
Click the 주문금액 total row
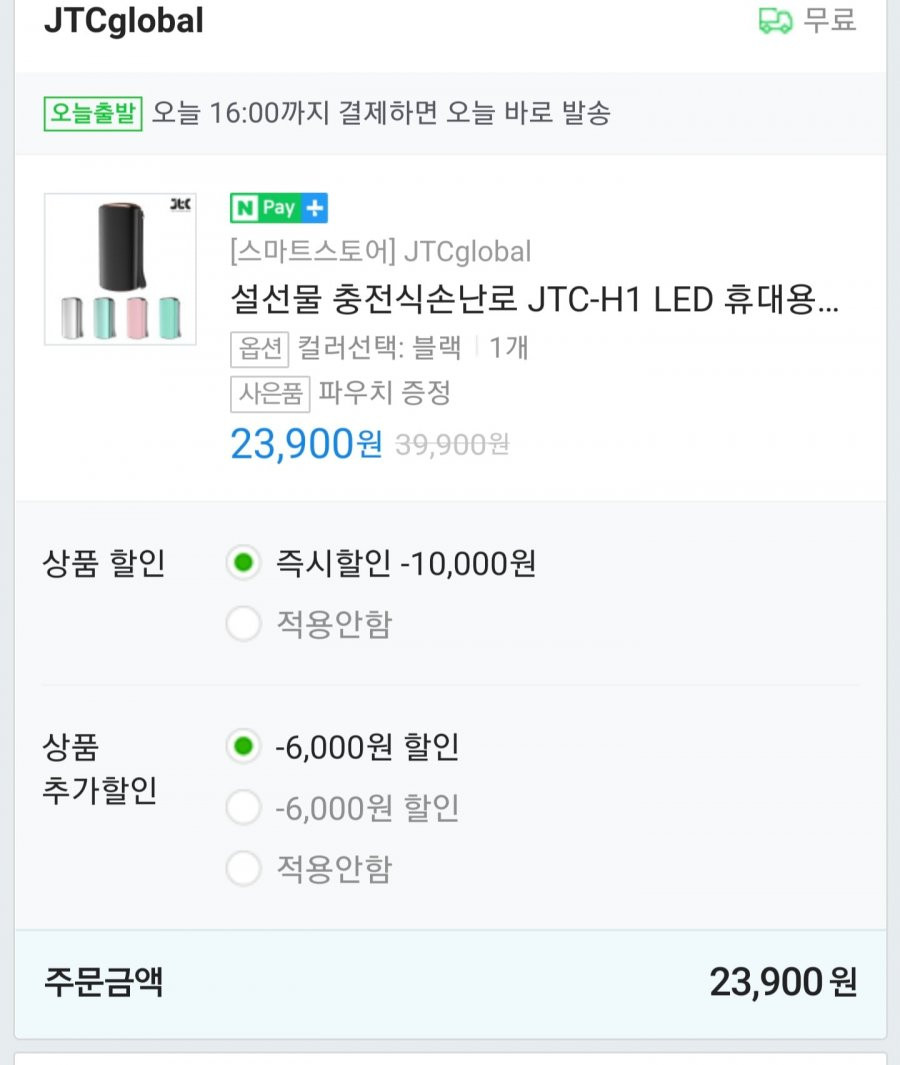tap(450, 982)
